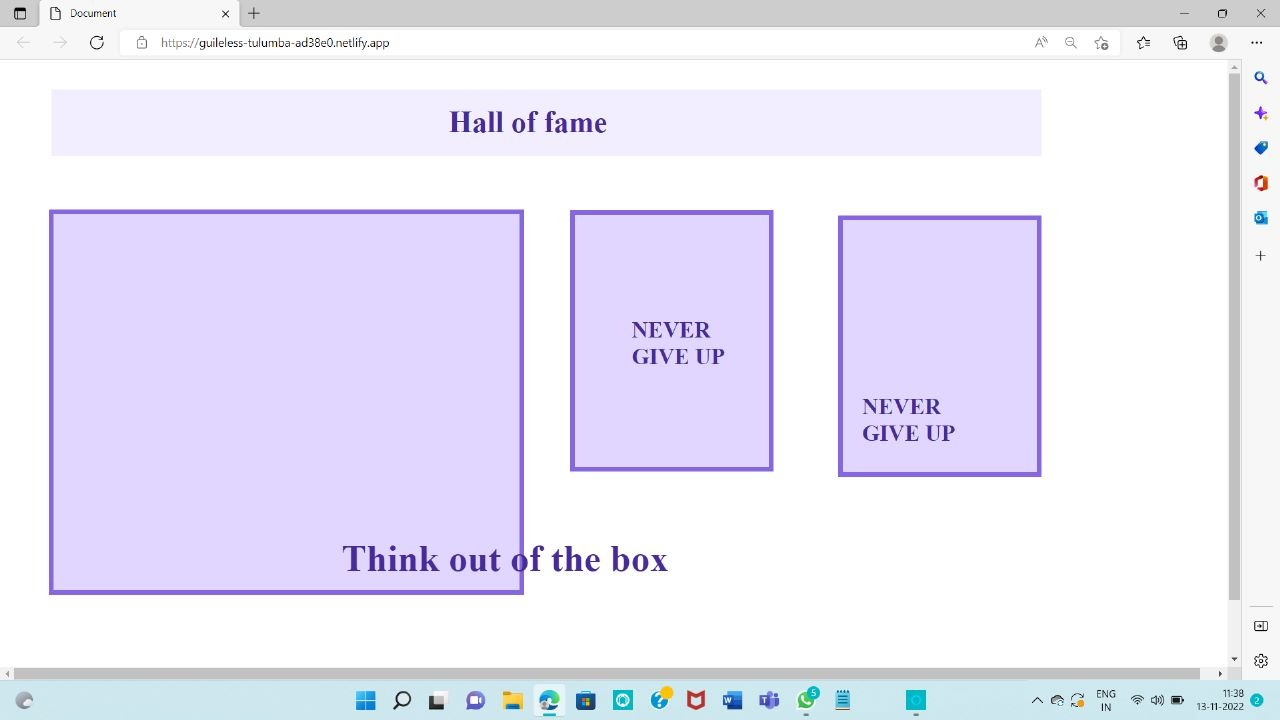Select the Document tab
1280x720 pixels.
click(x=140, y=14)
